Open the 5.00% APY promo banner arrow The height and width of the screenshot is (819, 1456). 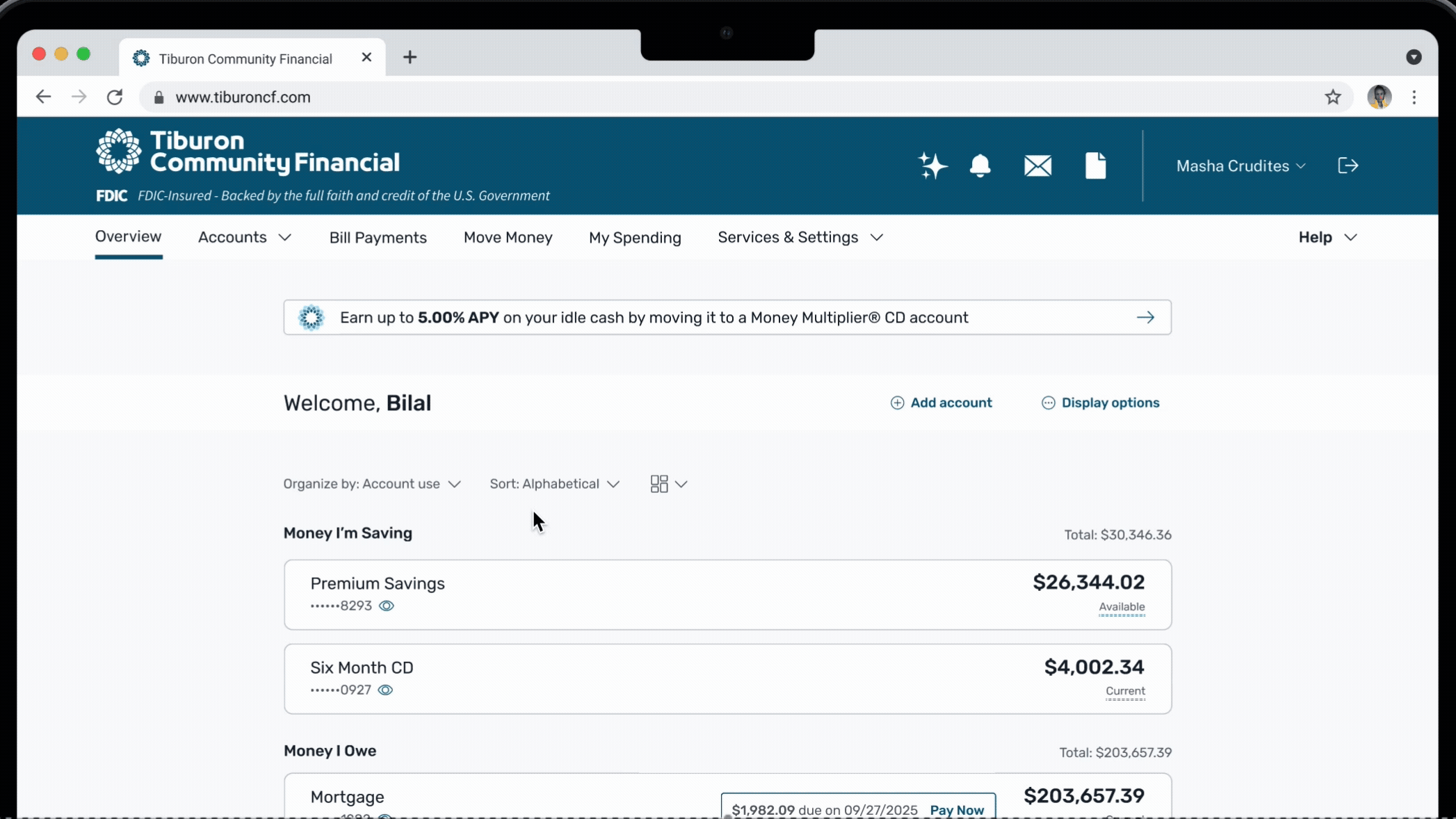pos(1145,318)
